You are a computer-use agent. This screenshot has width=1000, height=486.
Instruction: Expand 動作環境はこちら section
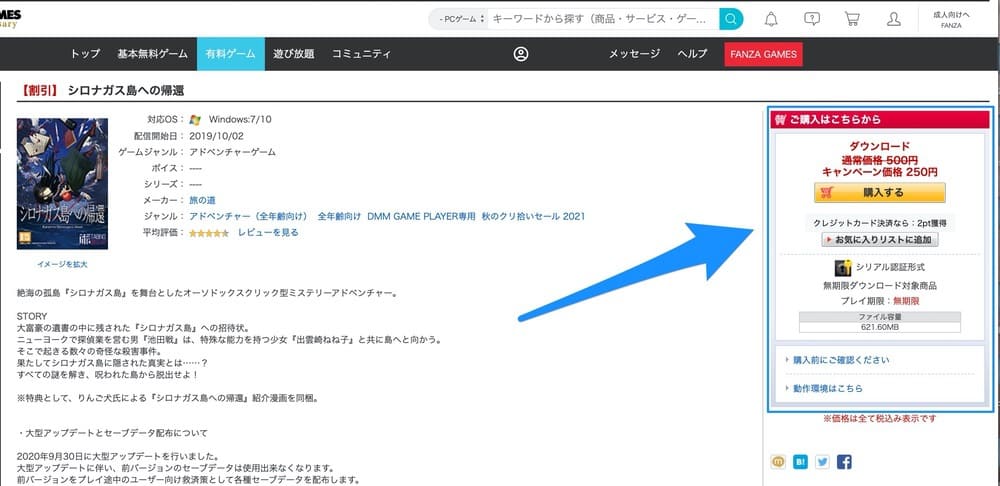pyautogui.click(x=828, y=388)
